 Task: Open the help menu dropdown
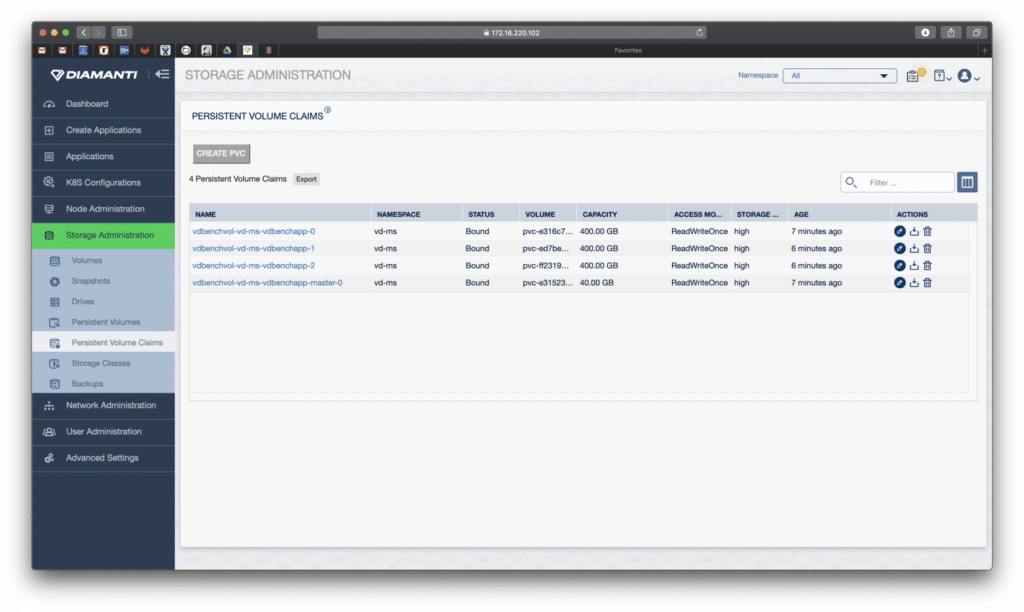pos(942,76)
